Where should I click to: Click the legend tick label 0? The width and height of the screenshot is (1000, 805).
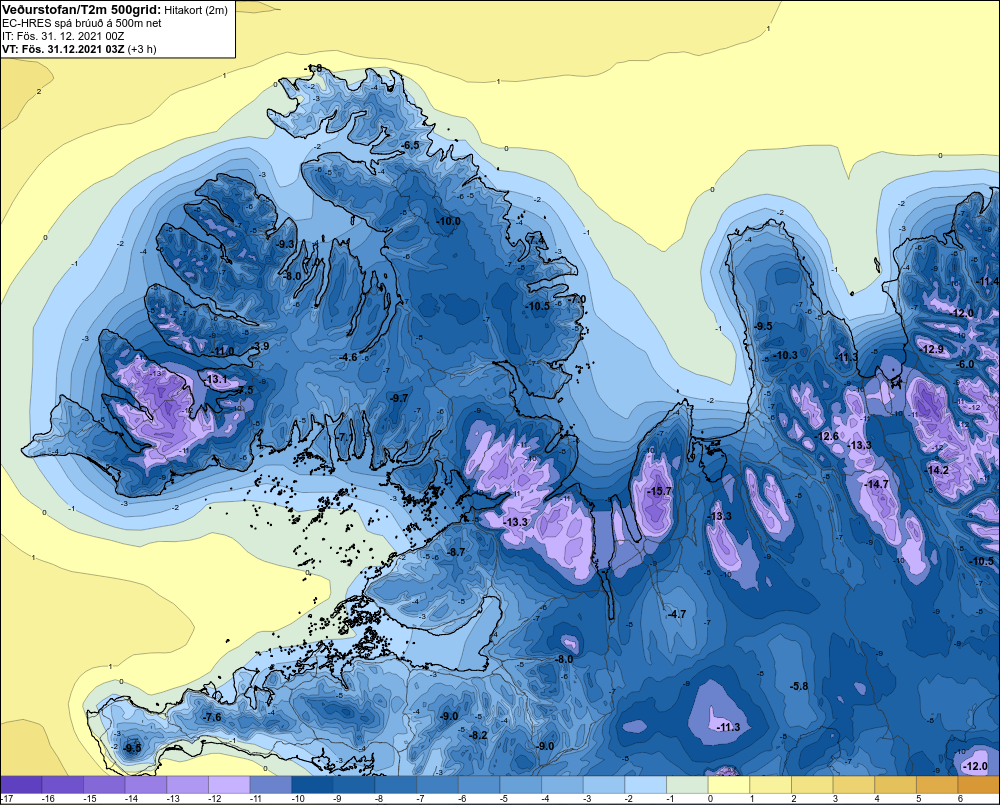710,799
